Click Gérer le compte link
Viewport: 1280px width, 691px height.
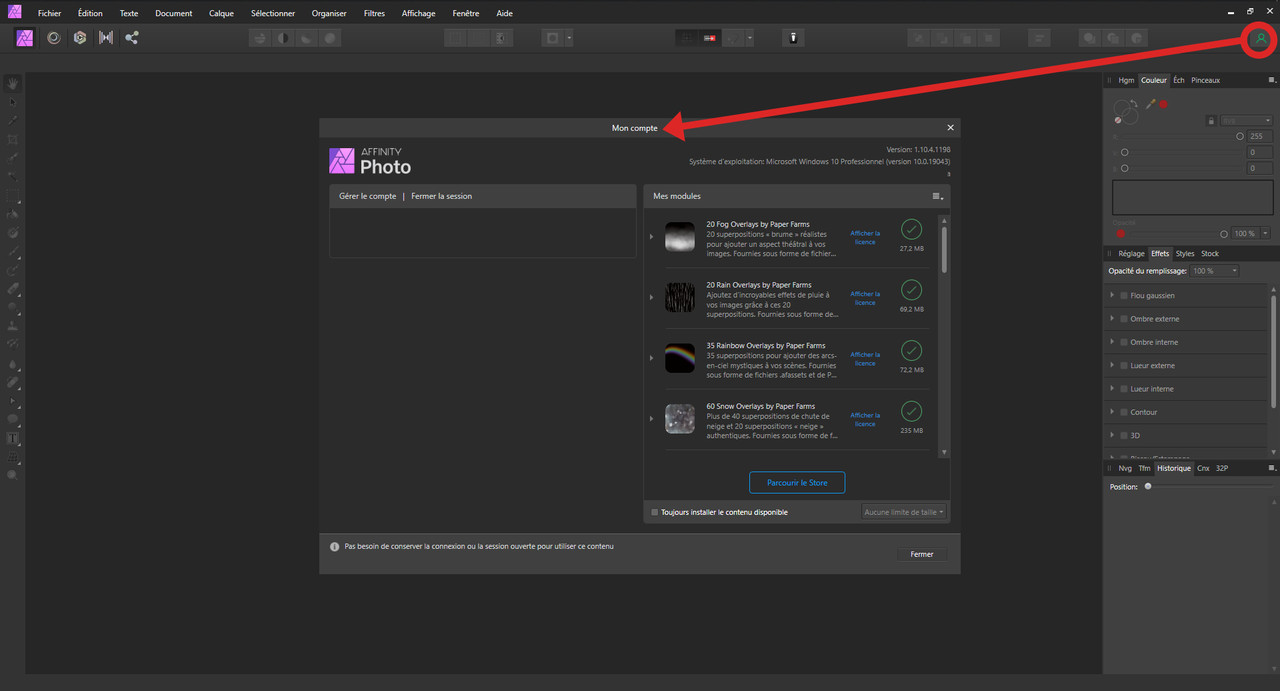coord(368,196)
